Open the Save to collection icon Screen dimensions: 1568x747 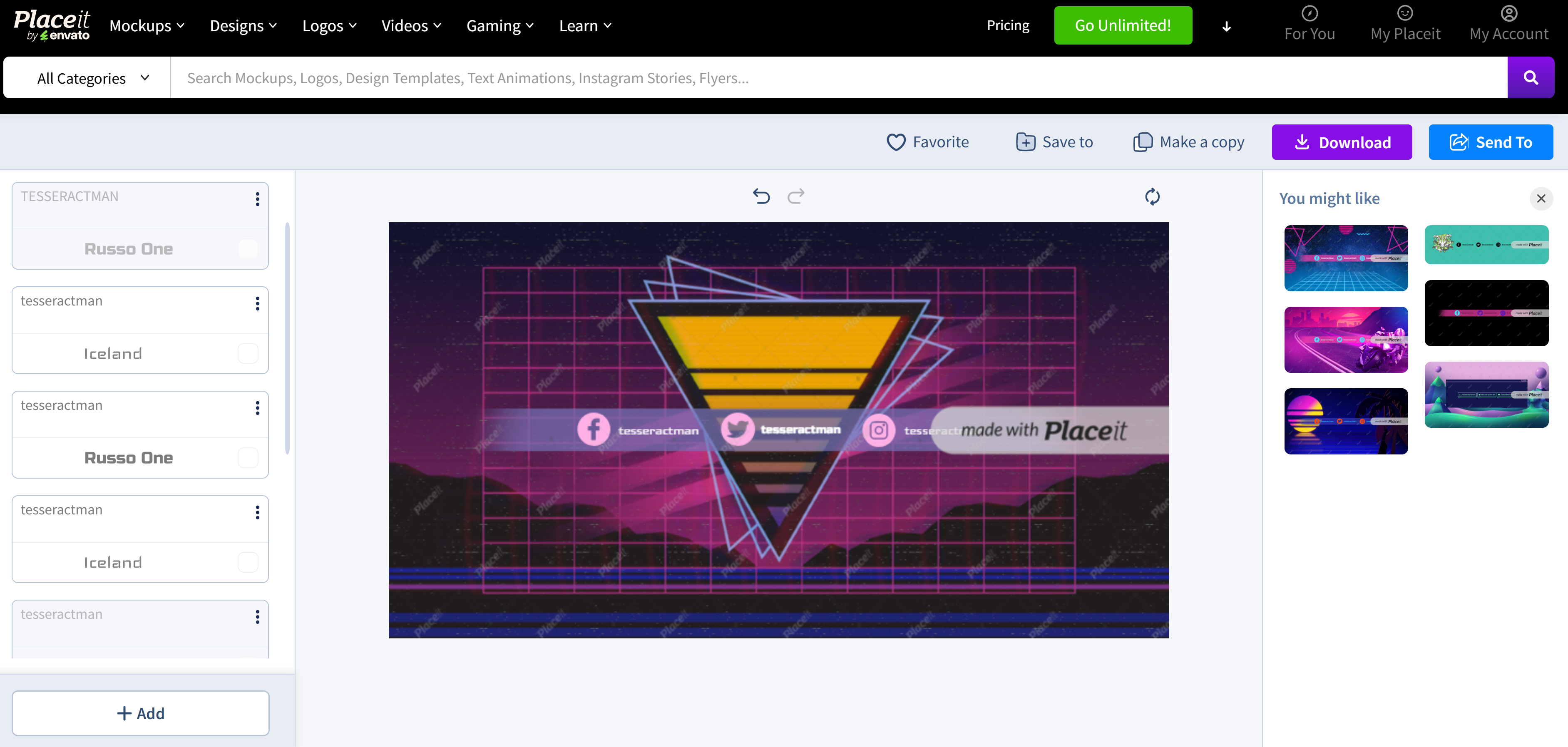pyautogui.click(x=1026, y=141)
